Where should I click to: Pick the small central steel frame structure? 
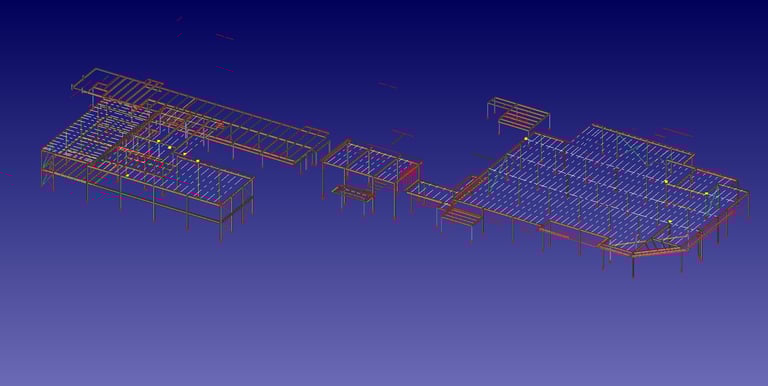pos(371,179)
